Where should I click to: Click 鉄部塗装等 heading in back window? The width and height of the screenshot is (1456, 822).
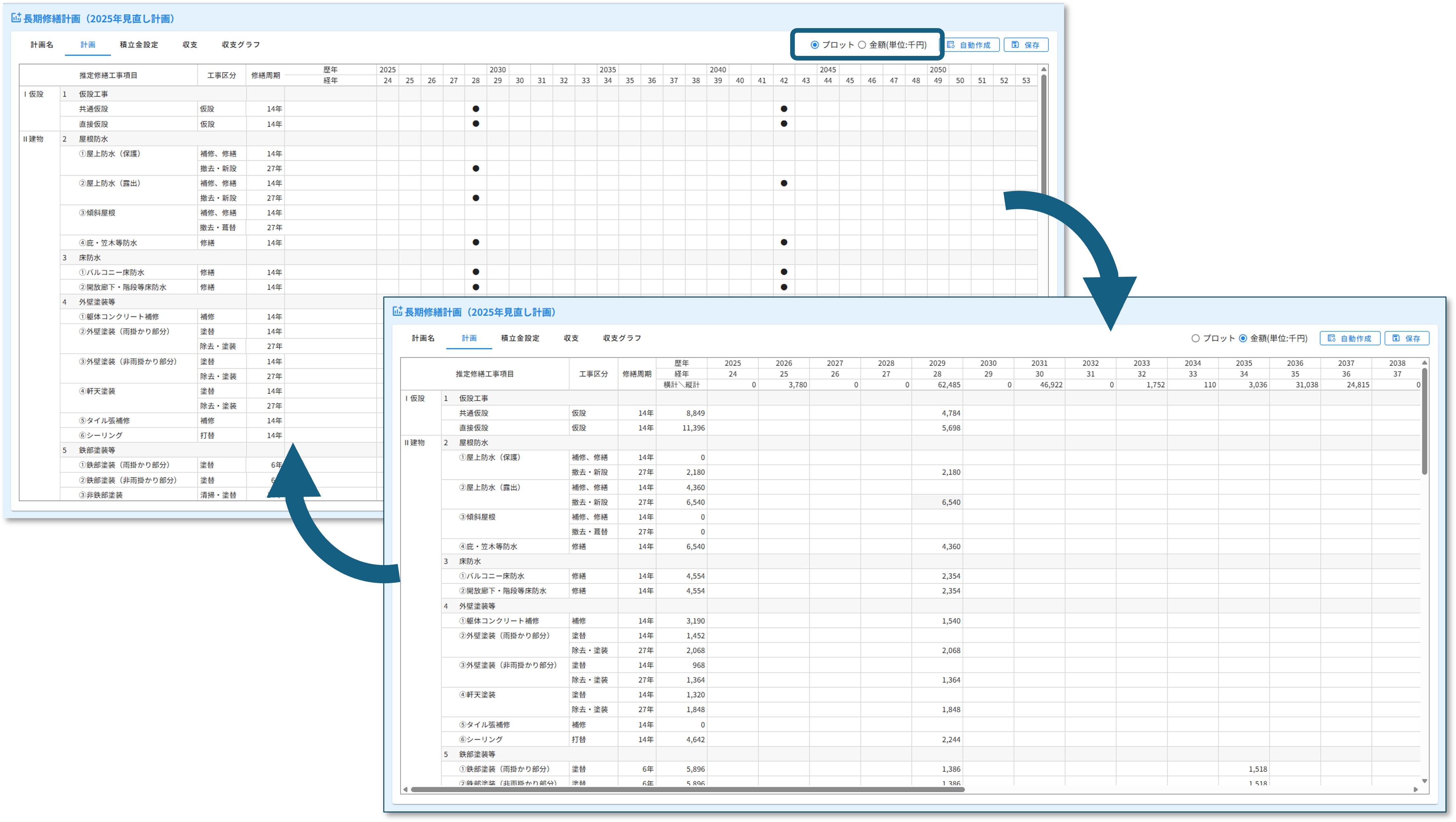(97, 450)
